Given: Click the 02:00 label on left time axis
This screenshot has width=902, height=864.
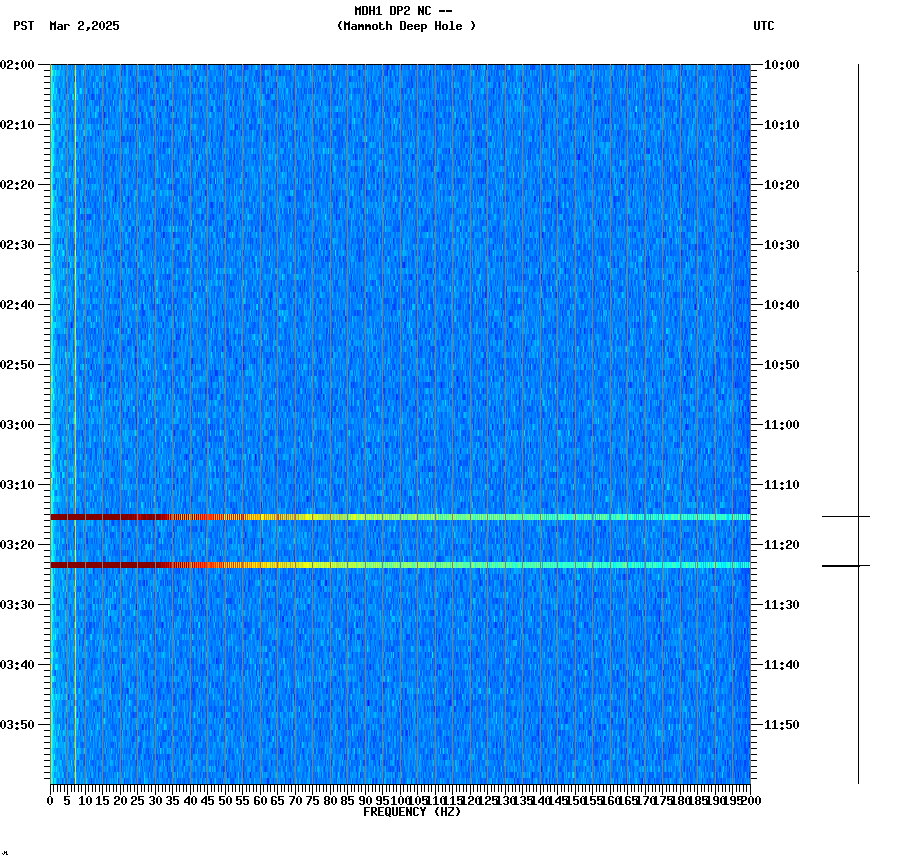Looking at the screenshot, I should point(18,66).
